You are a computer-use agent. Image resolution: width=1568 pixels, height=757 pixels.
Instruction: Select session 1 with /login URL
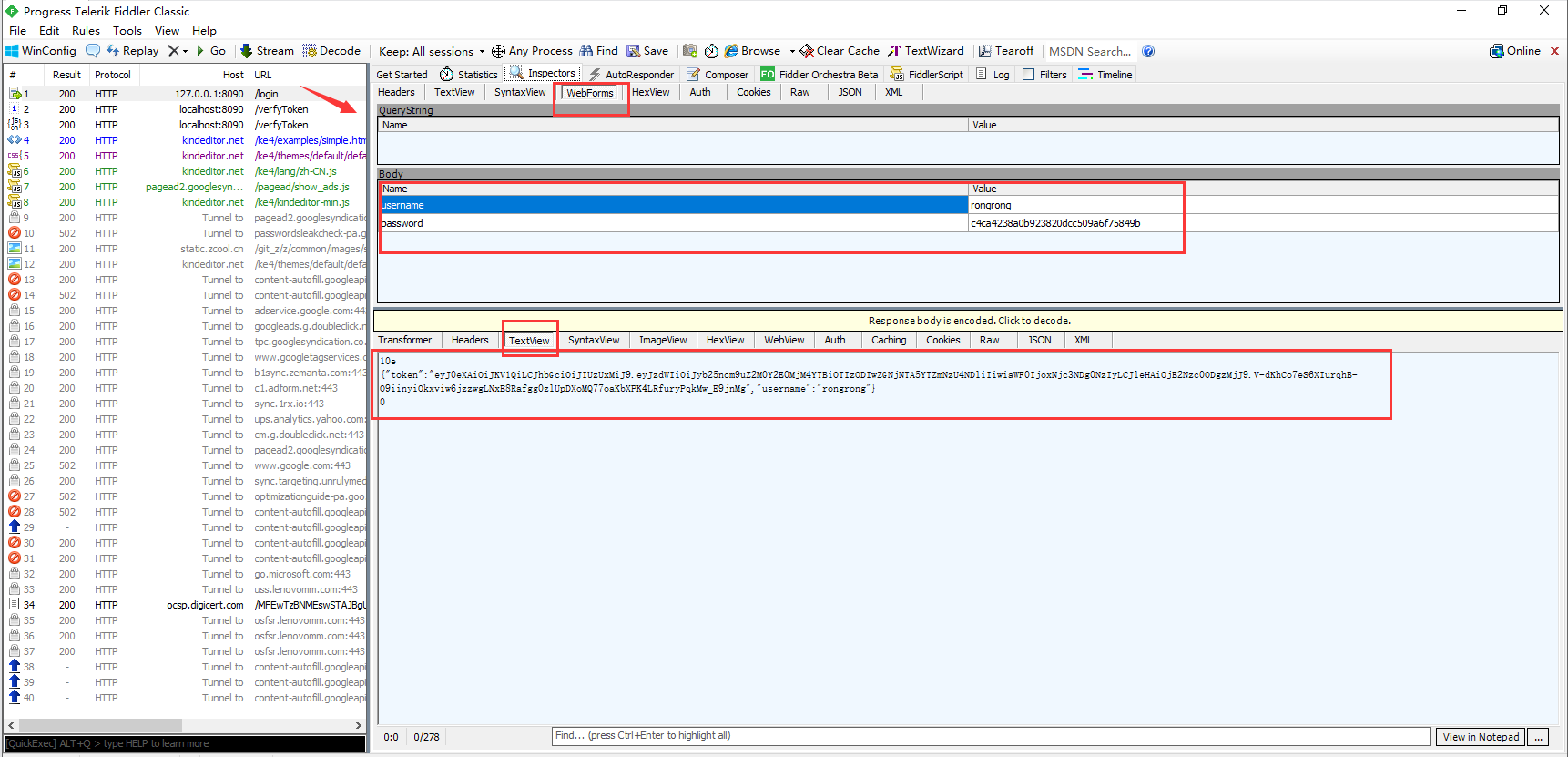pyautogui.click(x=186, y=94)
